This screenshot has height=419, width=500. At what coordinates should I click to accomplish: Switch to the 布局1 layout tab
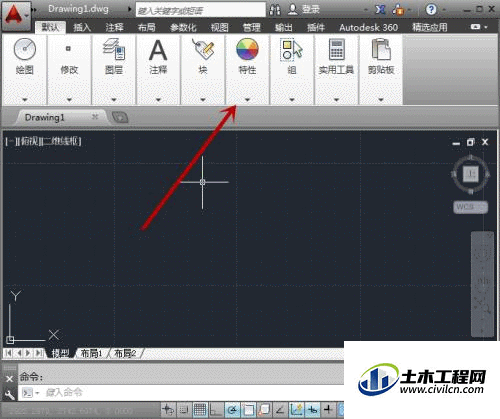tap(91, 353)
